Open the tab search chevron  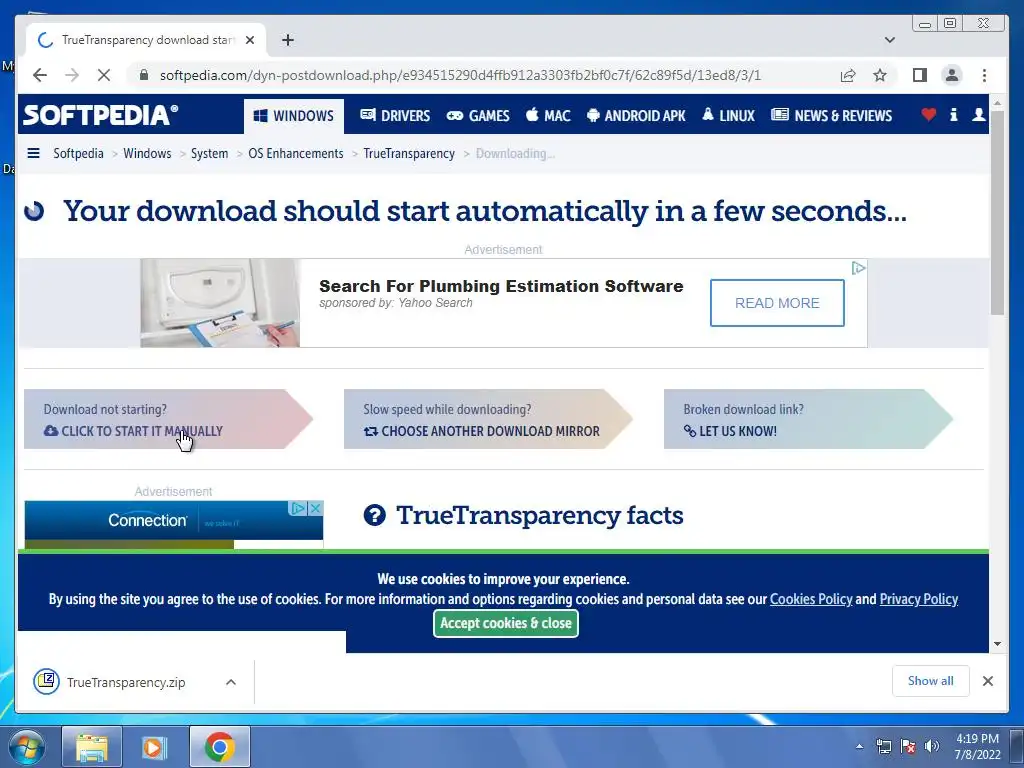point(889,40)
